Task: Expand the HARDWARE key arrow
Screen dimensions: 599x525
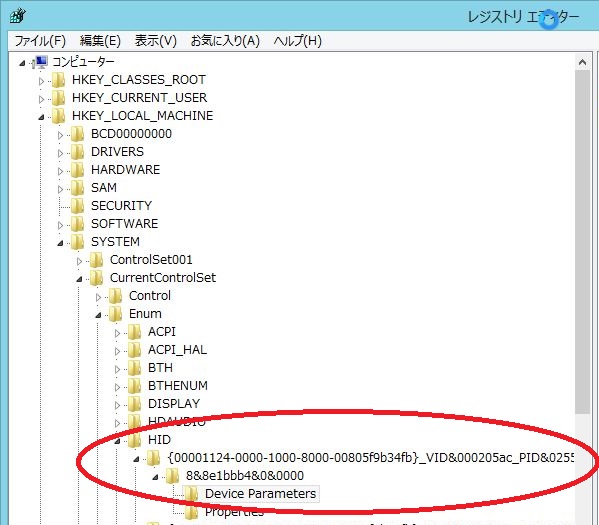Action: (x=60, y=171)
